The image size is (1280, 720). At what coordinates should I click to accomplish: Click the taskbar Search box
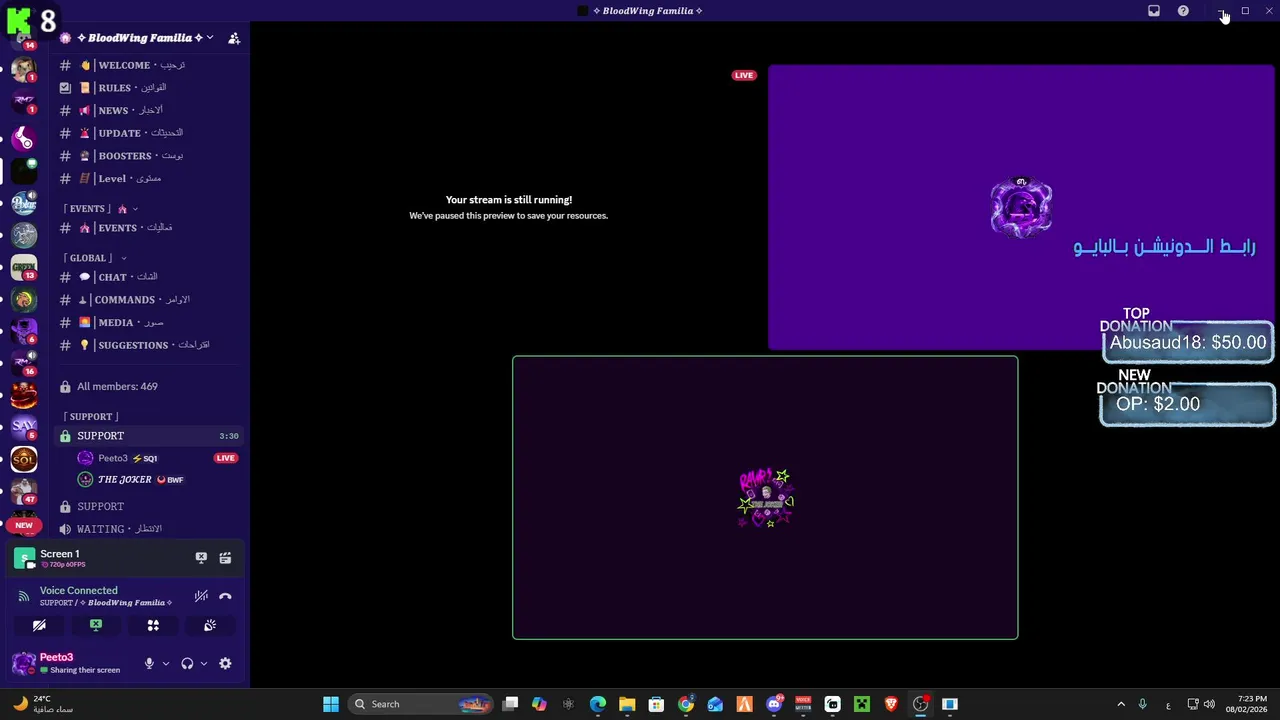pyautogui.click(x=421, y=704)
